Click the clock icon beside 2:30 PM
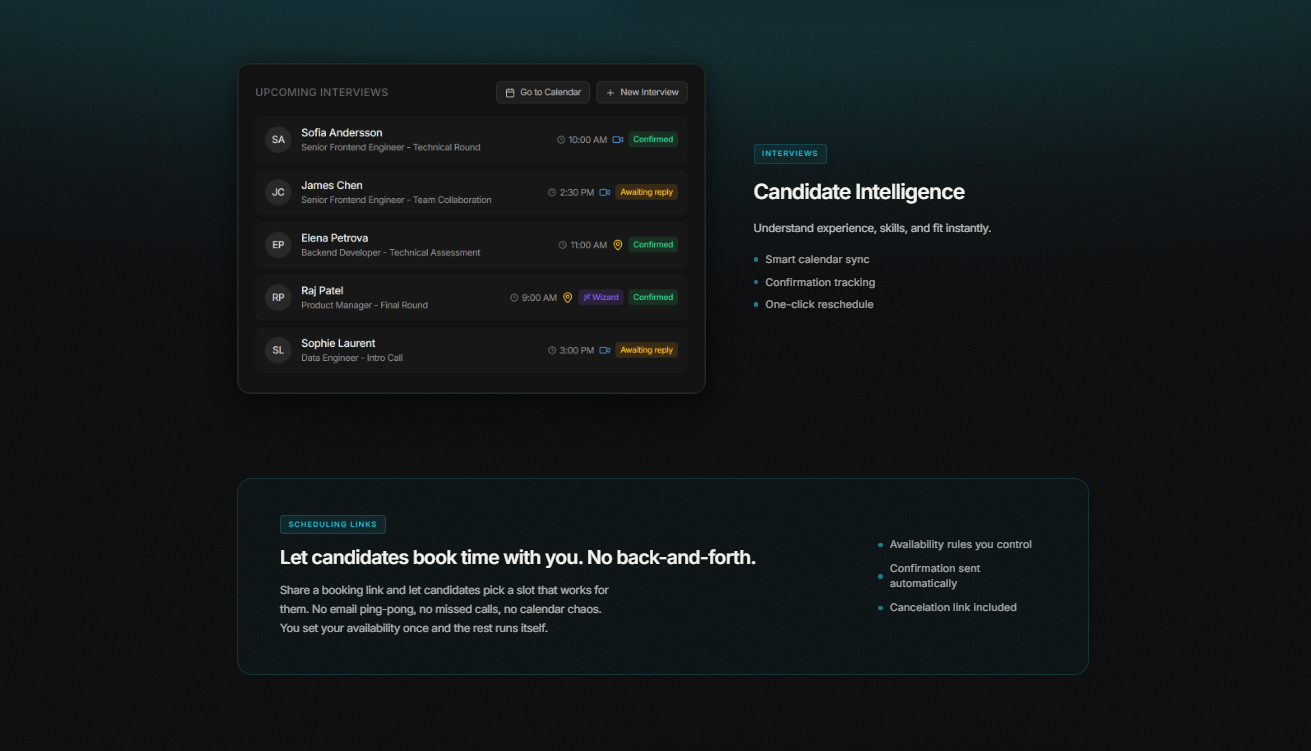The width and height of the screenshot is (1311, 751). click(552, 192)
